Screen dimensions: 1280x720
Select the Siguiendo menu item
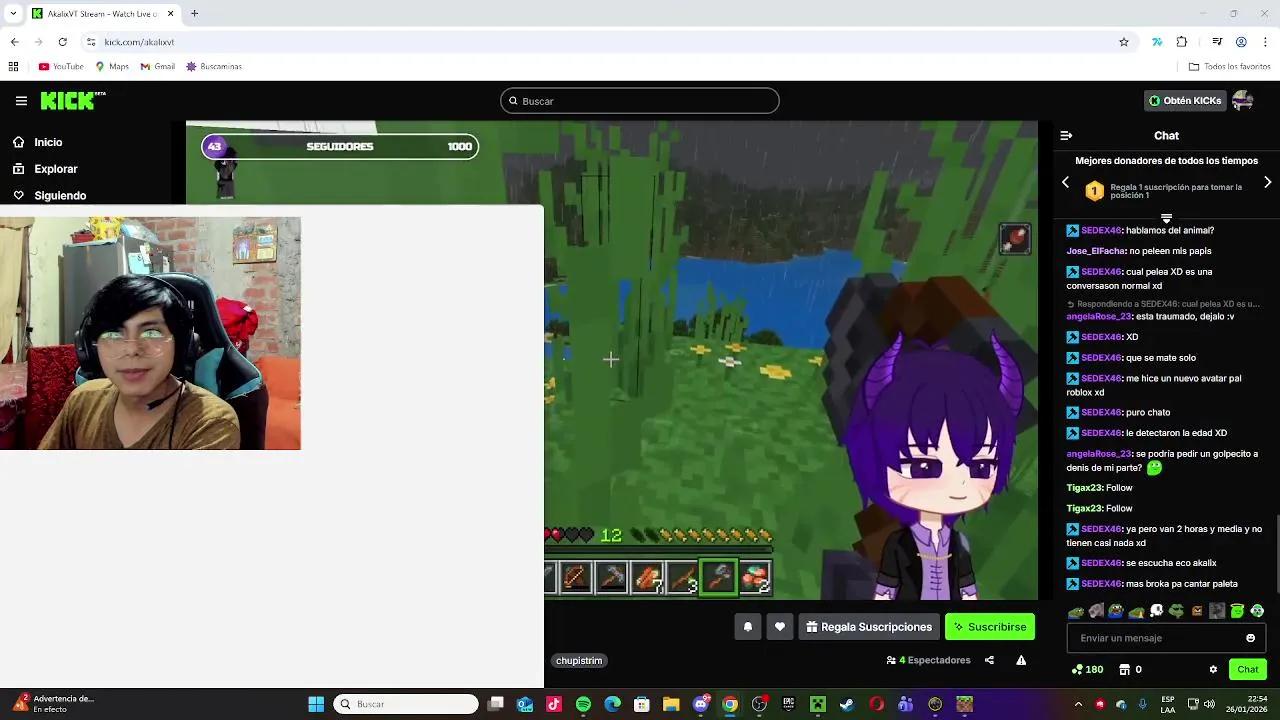(x=60, y=195)
